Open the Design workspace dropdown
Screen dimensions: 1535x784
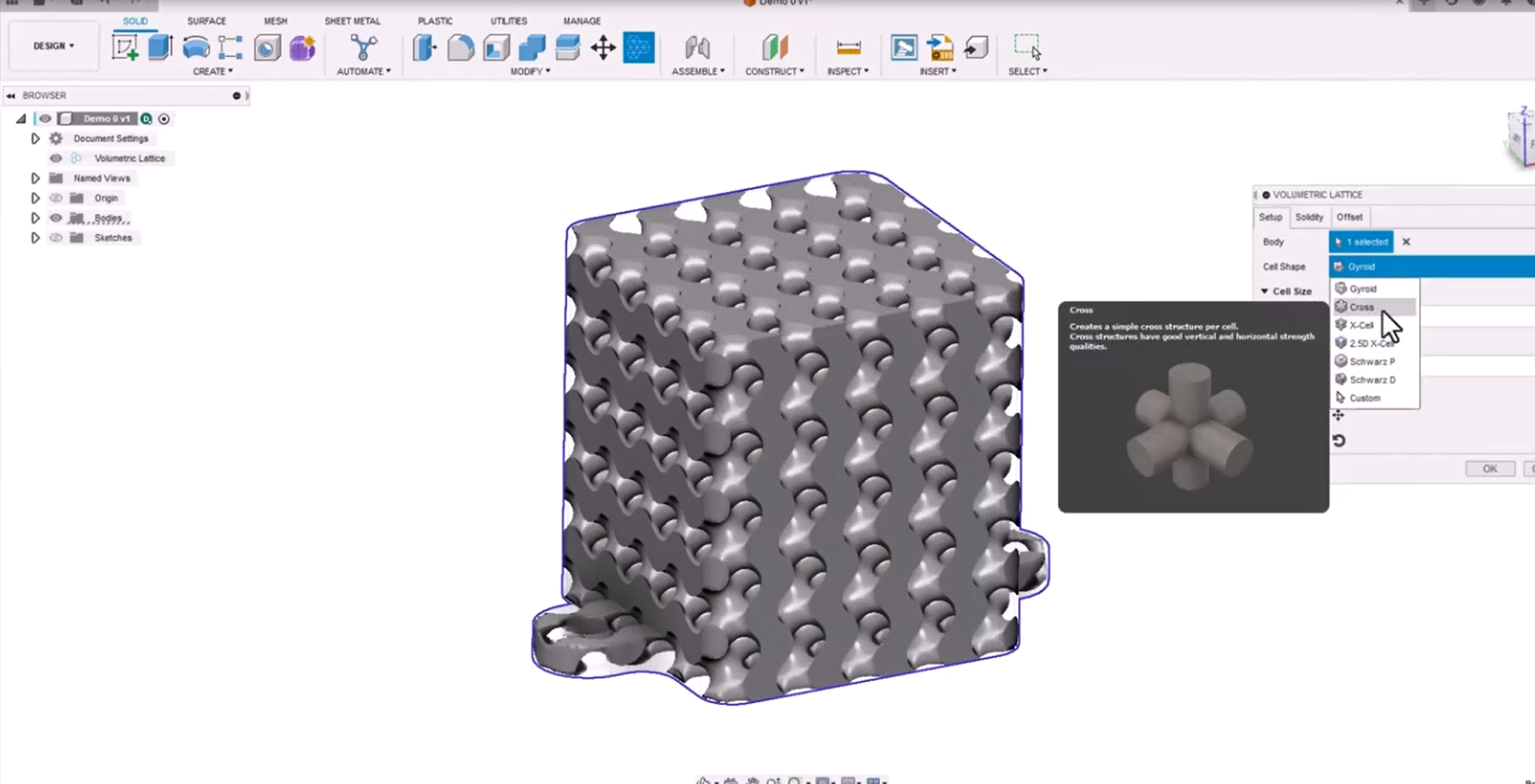[x=54, y=46]
